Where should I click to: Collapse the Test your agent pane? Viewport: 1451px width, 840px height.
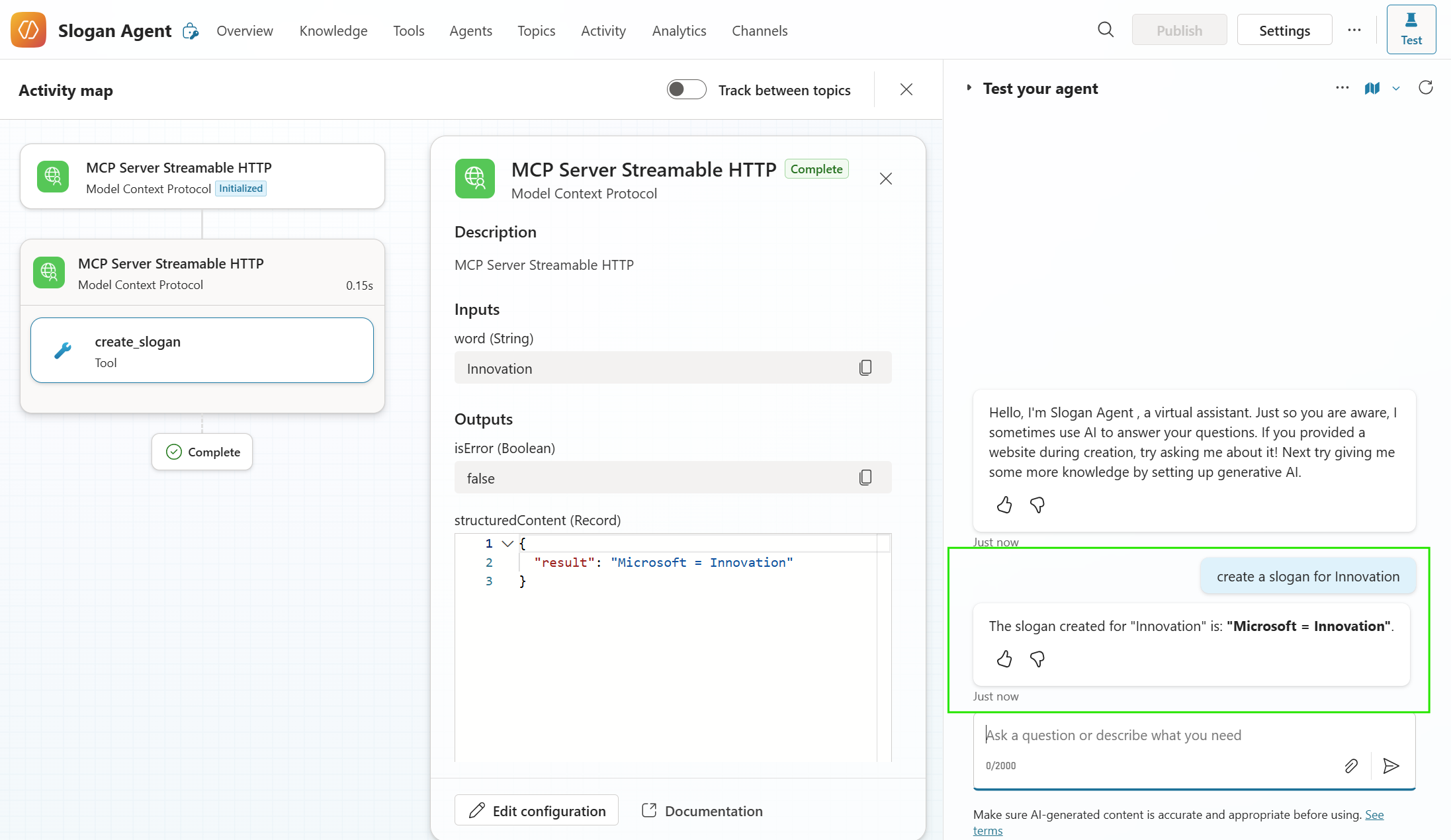pyautogui.click(x=969, y=88)
